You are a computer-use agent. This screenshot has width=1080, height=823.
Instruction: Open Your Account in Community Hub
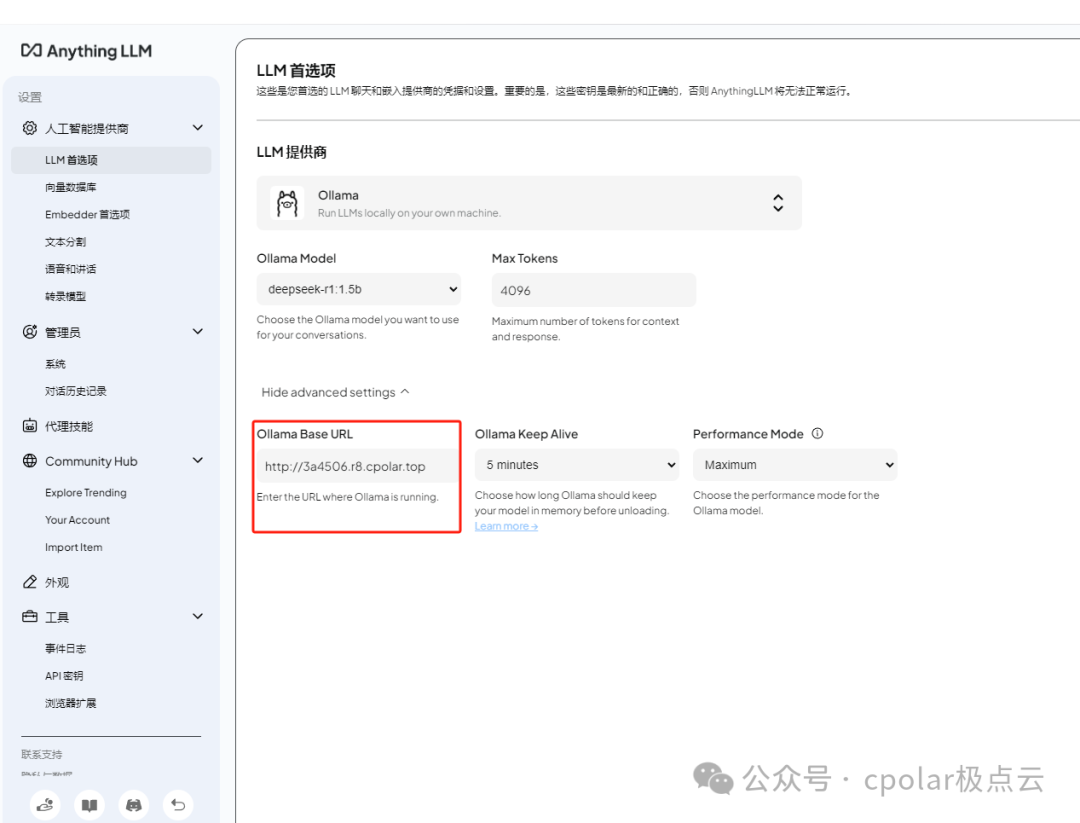pyautogui.click(x=78, y=520)
